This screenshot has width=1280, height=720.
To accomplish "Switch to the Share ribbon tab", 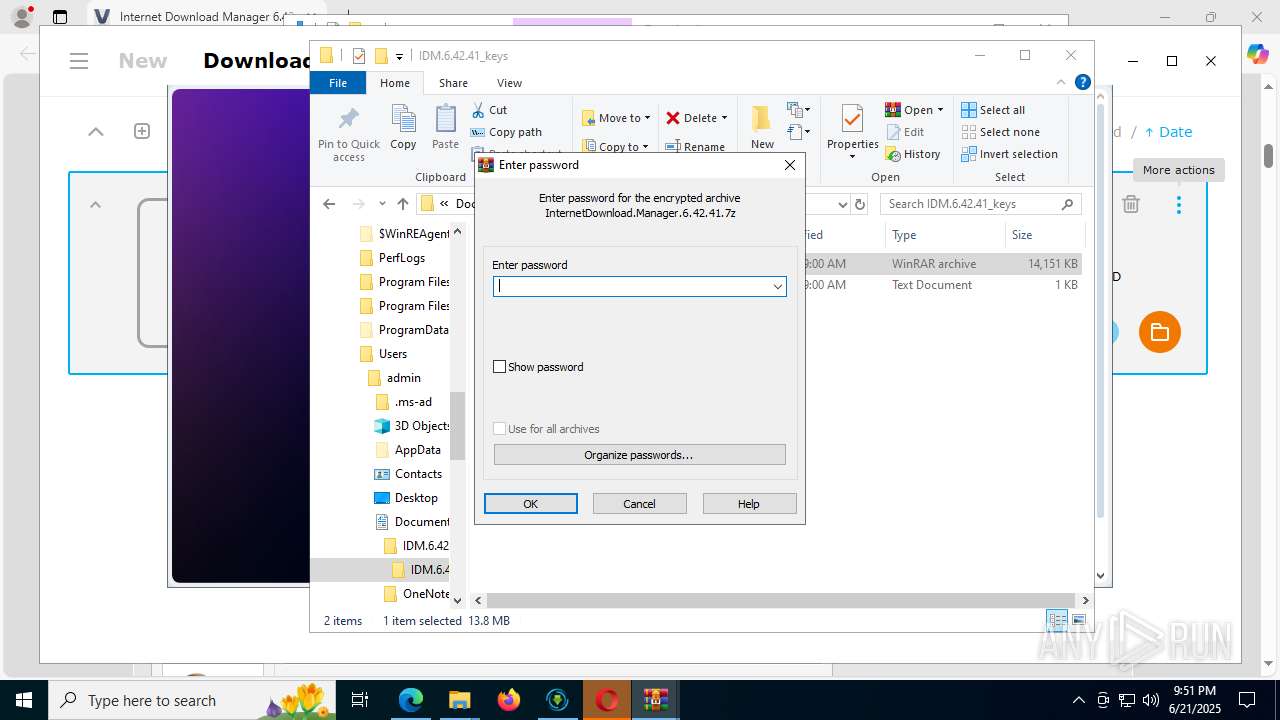I will click(453, 83).
